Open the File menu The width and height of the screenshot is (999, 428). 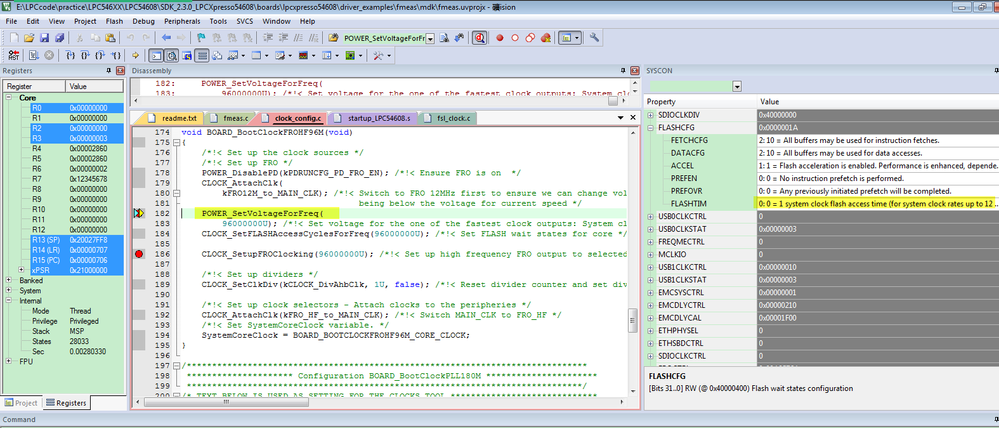click(11, 21)
